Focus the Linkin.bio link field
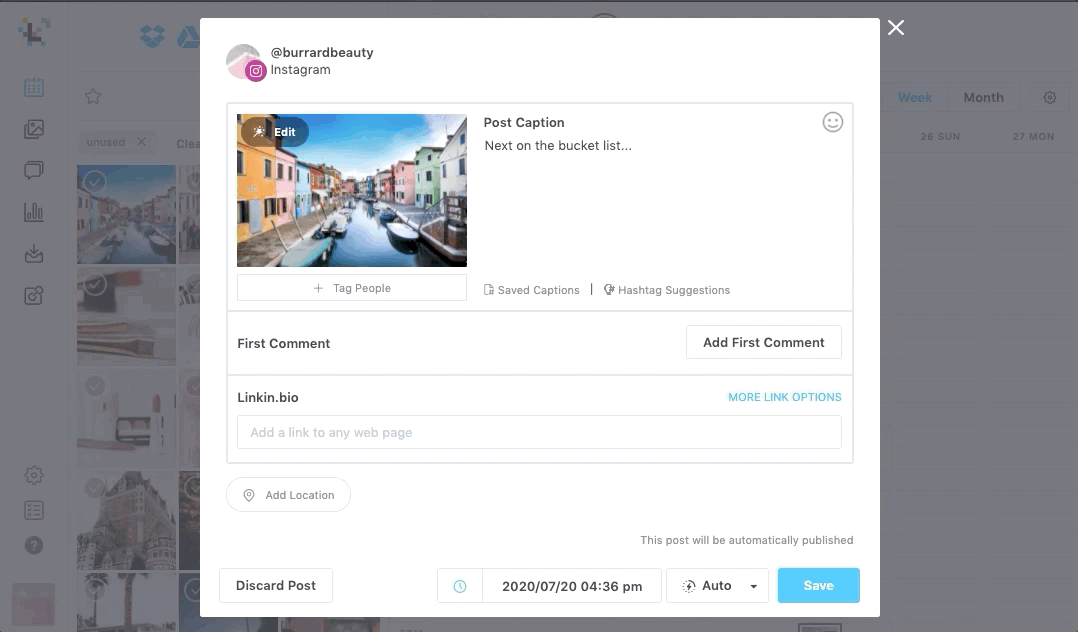 point(539,432)
